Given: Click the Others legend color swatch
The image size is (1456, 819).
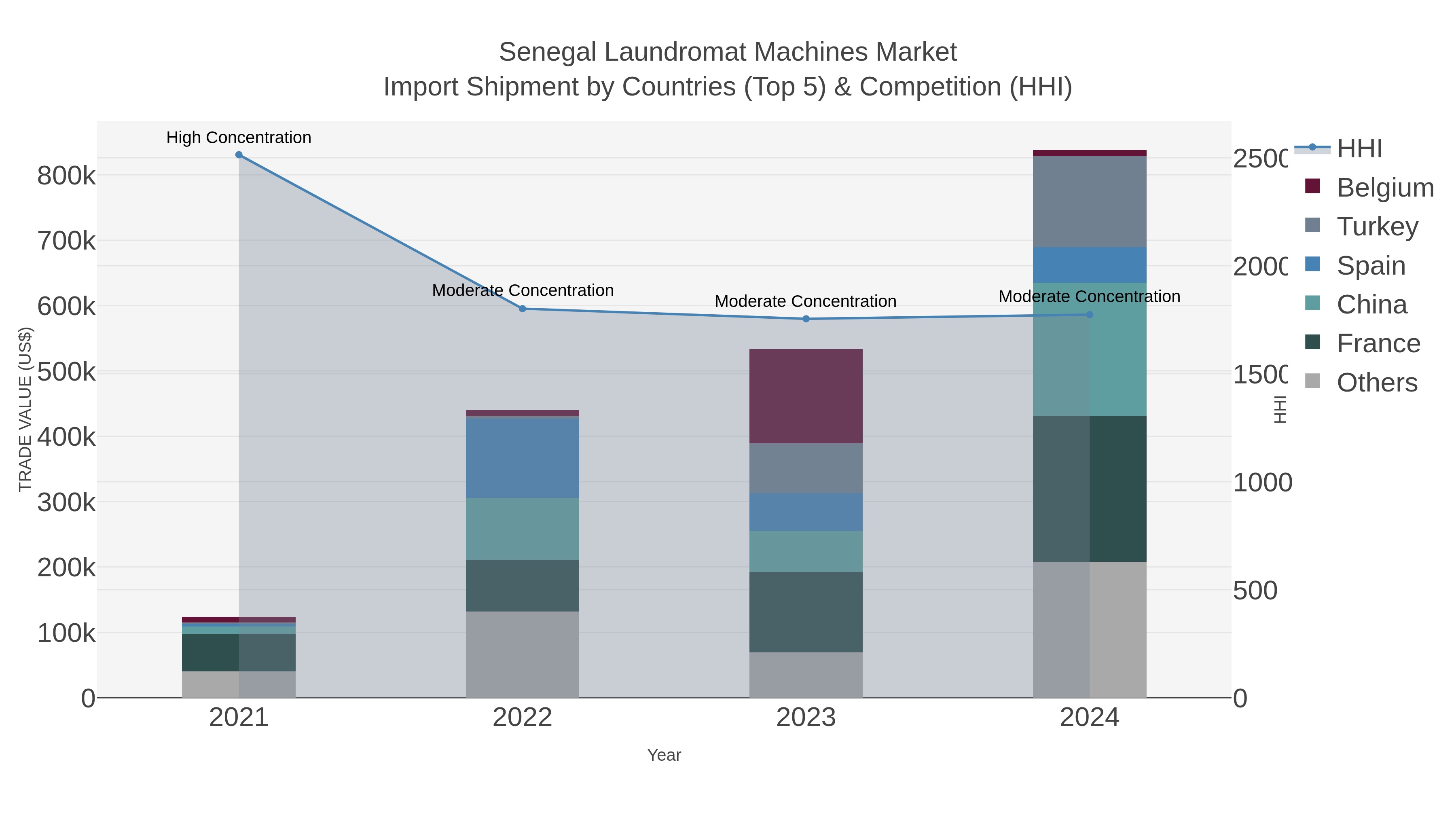Looking at the screenshot, I should click(1312, 381).
